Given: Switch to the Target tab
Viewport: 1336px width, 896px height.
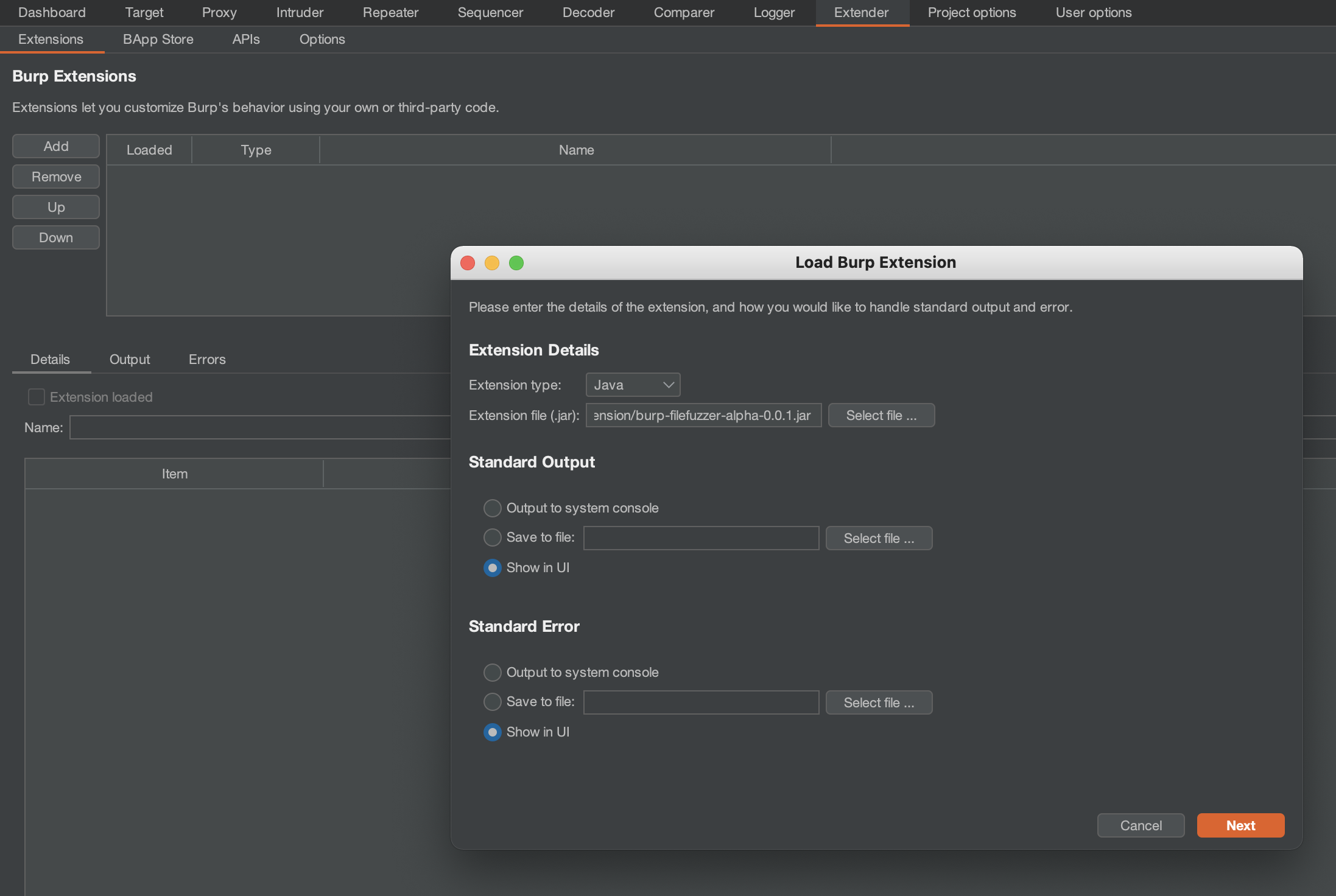Looking at the screenshot, I should (144, 12).
